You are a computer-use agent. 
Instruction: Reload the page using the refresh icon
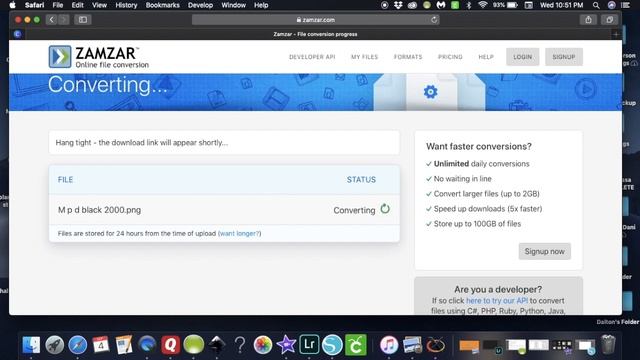[x=434, y=20]
